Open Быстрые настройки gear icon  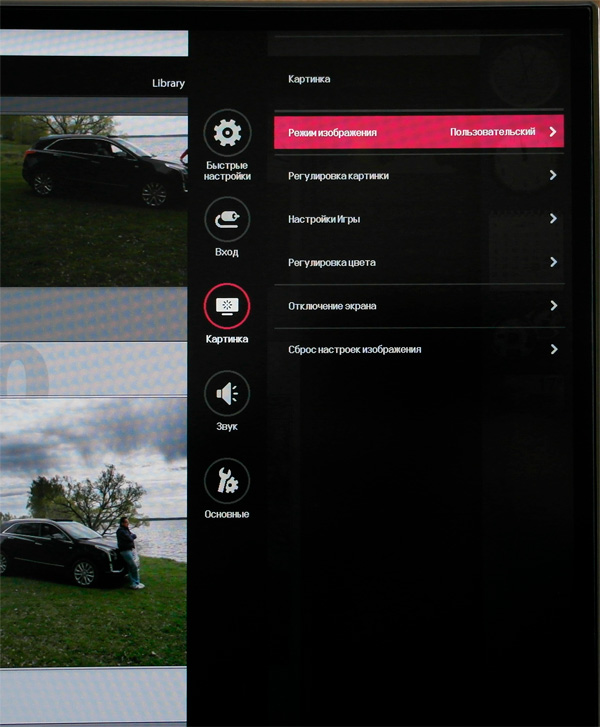coord(227,131)
